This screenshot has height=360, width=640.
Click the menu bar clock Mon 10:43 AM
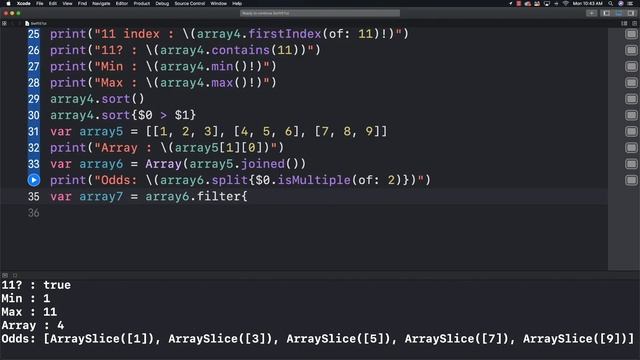click(587, 3)
